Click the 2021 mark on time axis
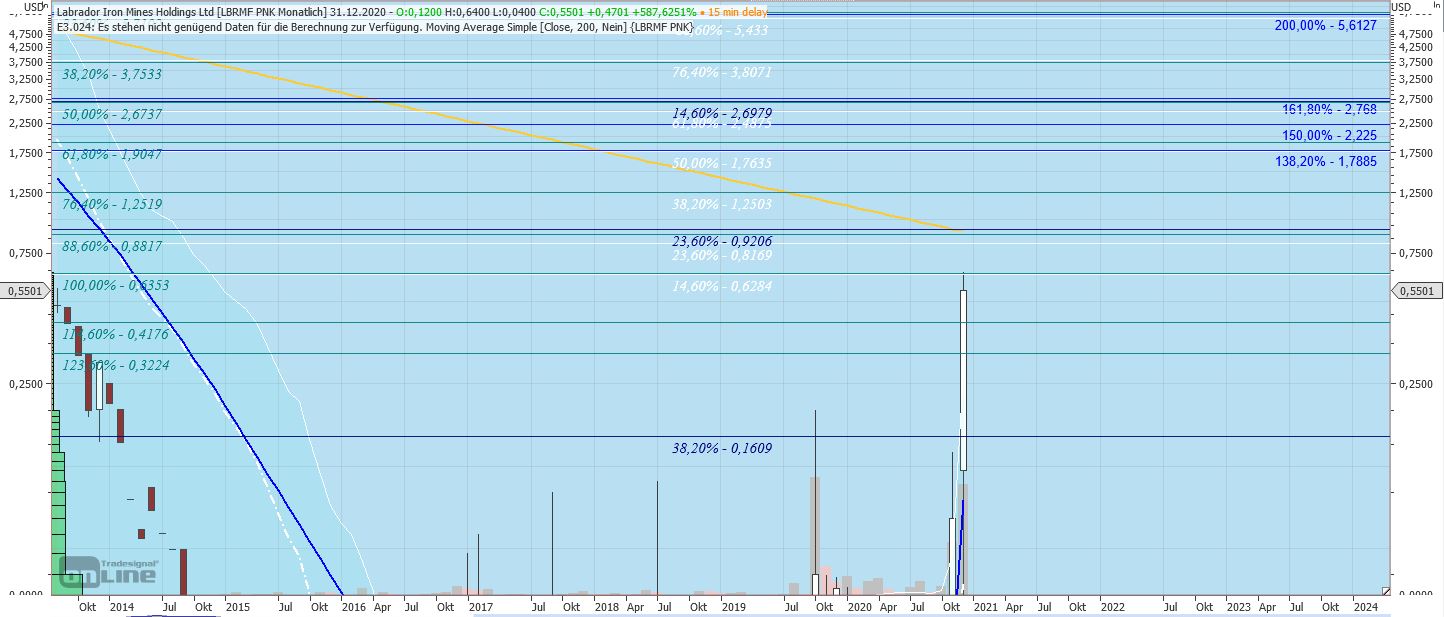1444x617 pixels. pos(984,606)
